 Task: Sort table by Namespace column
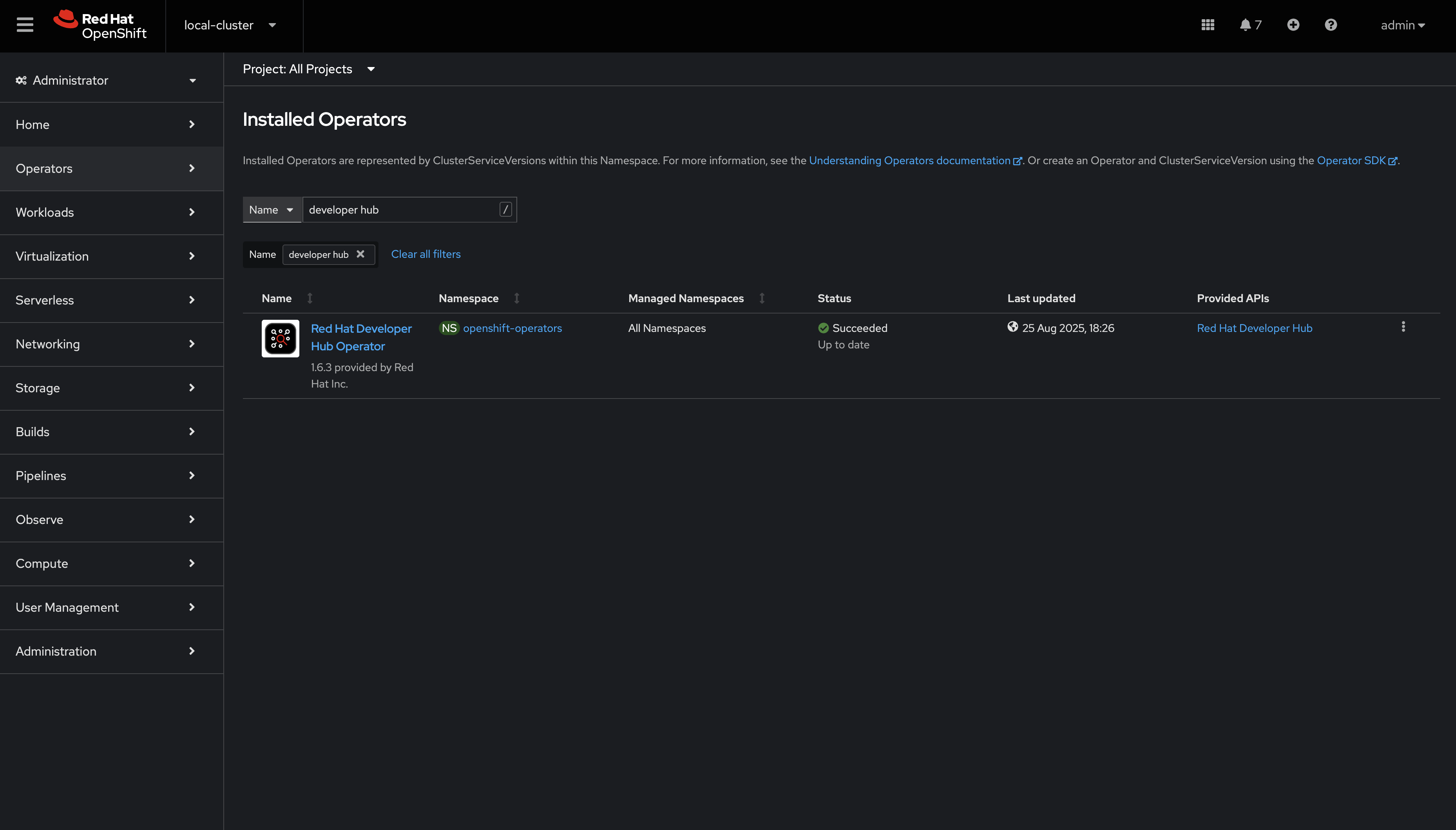[516, 298]
